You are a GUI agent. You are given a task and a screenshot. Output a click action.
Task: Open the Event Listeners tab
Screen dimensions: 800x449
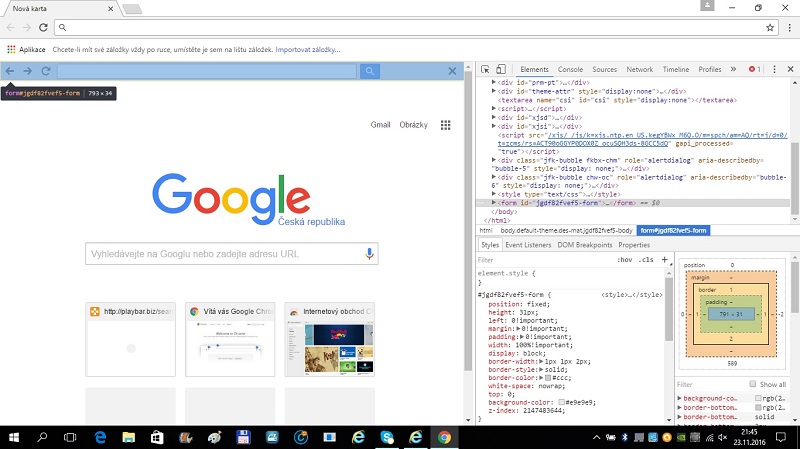(x=528, y=244)
